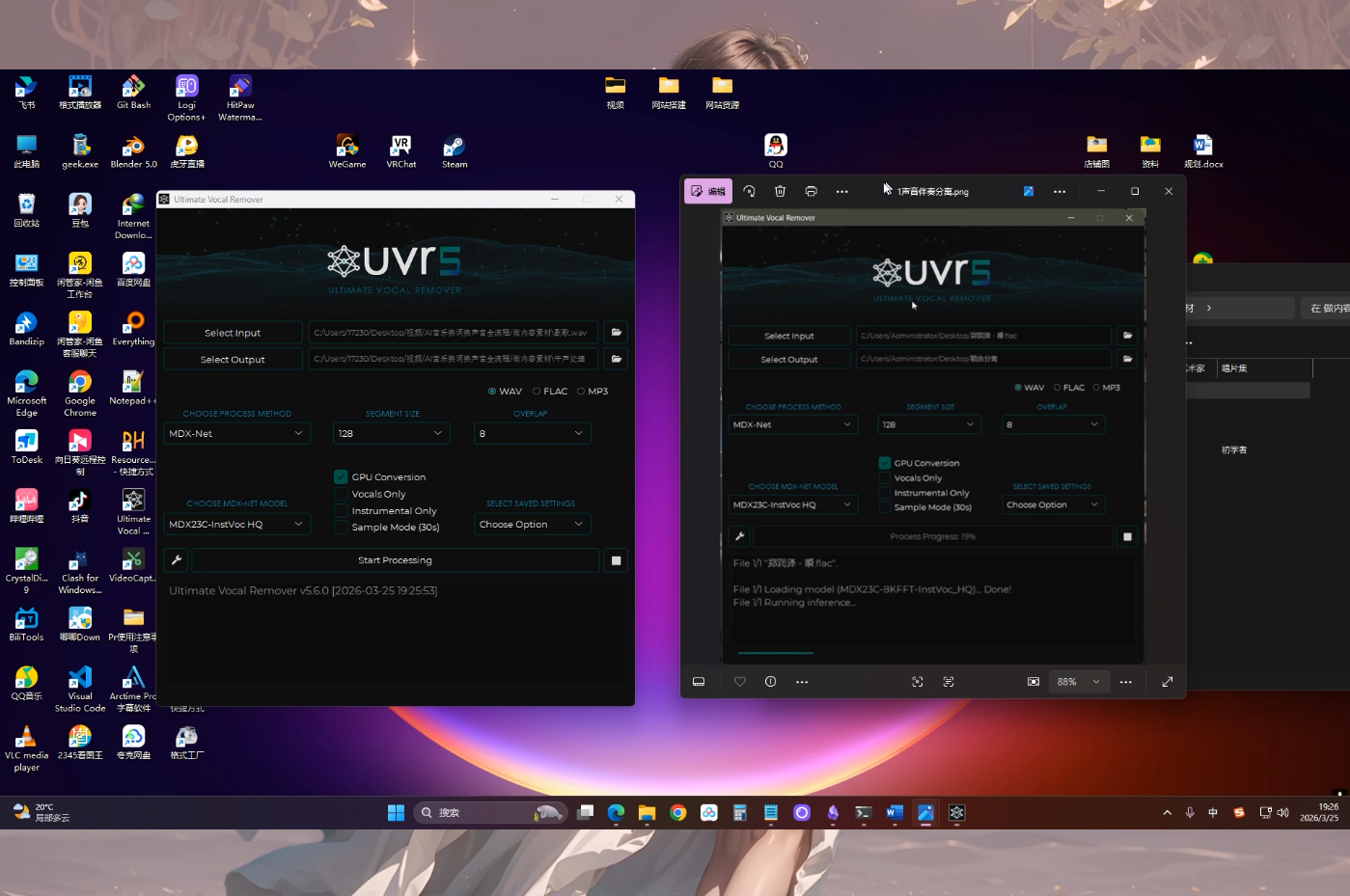Open UVR settings via the wrench icon beside Start Processing

coord(177,560)
